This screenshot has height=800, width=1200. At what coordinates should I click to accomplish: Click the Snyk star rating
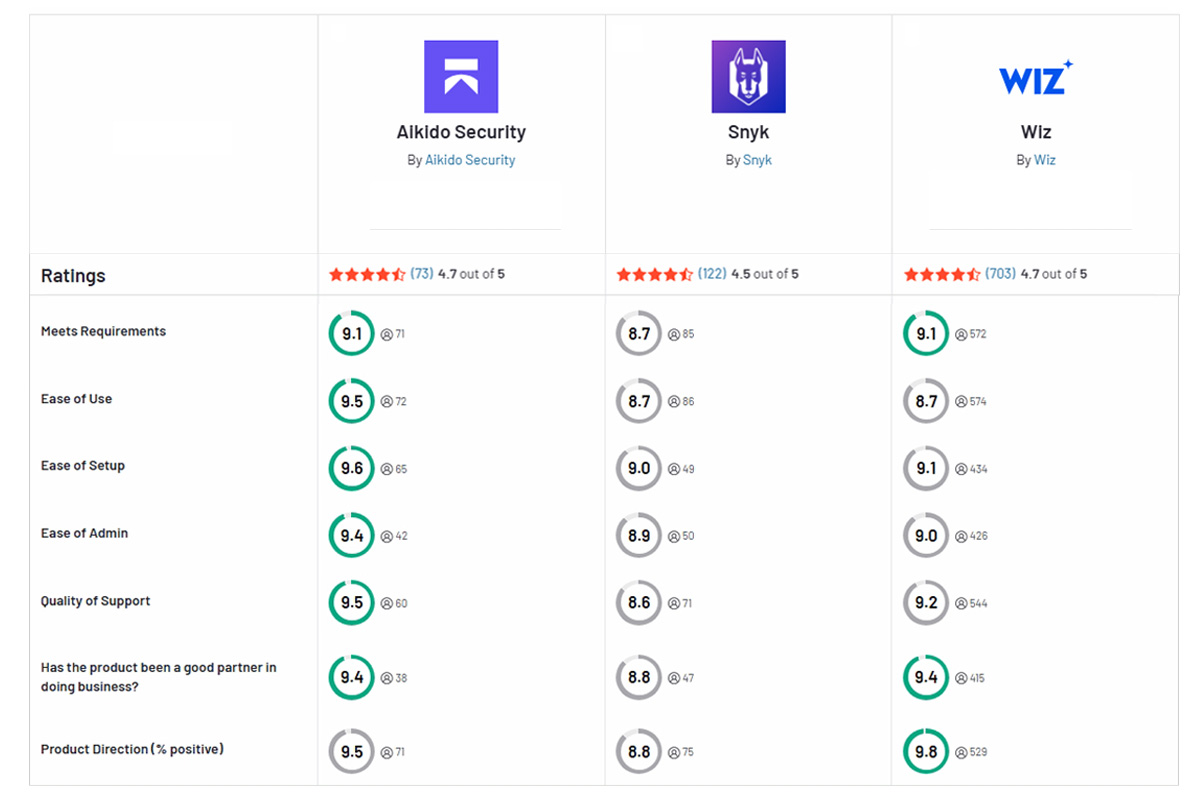click(655, 274)
